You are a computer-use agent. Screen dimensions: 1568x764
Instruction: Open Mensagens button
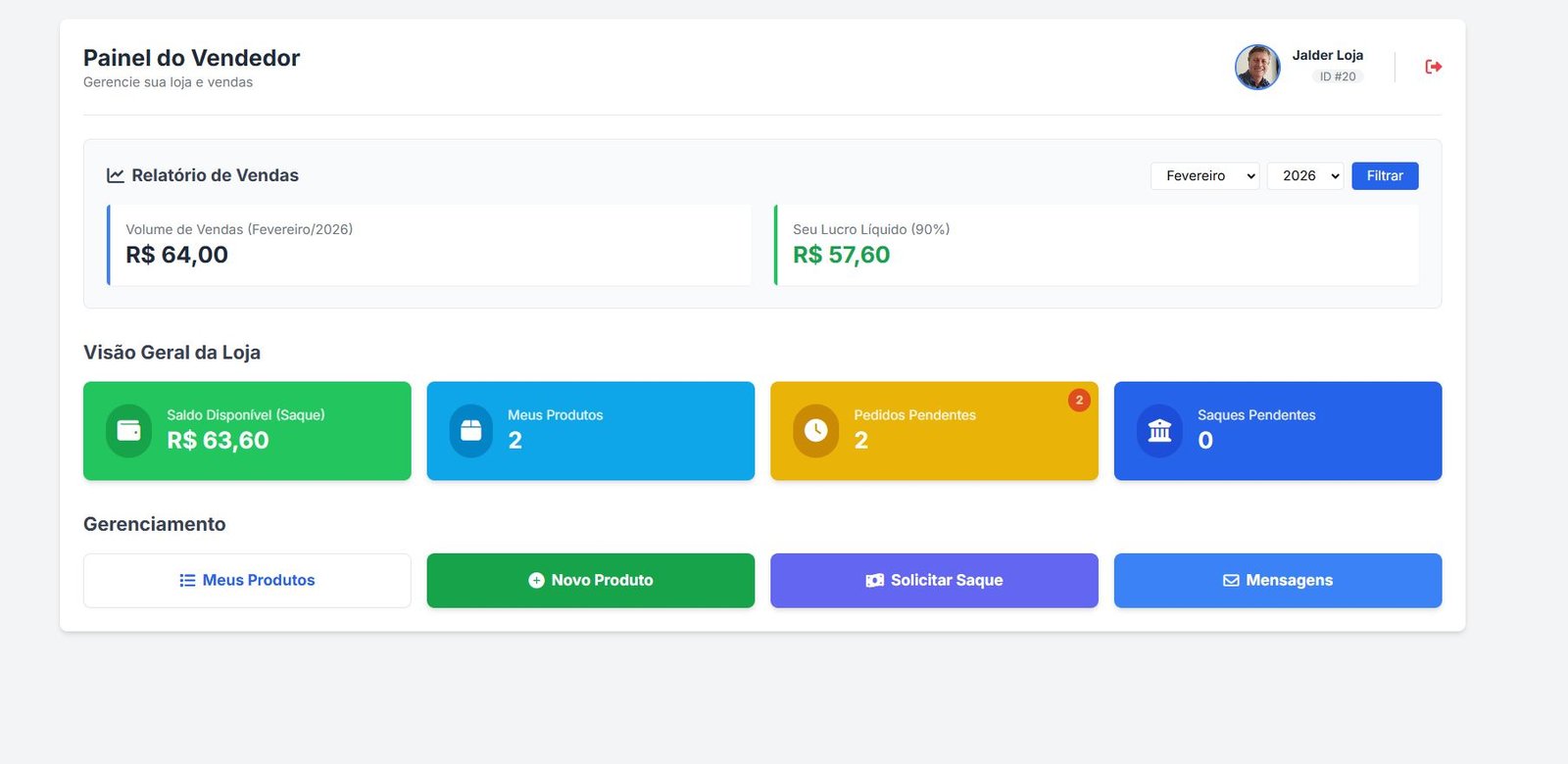1278,581
